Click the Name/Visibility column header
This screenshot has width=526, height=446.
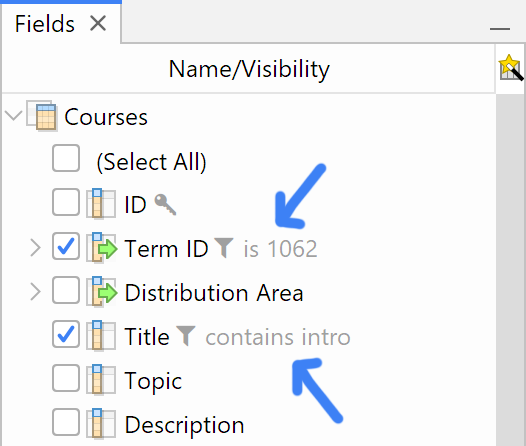249,69
